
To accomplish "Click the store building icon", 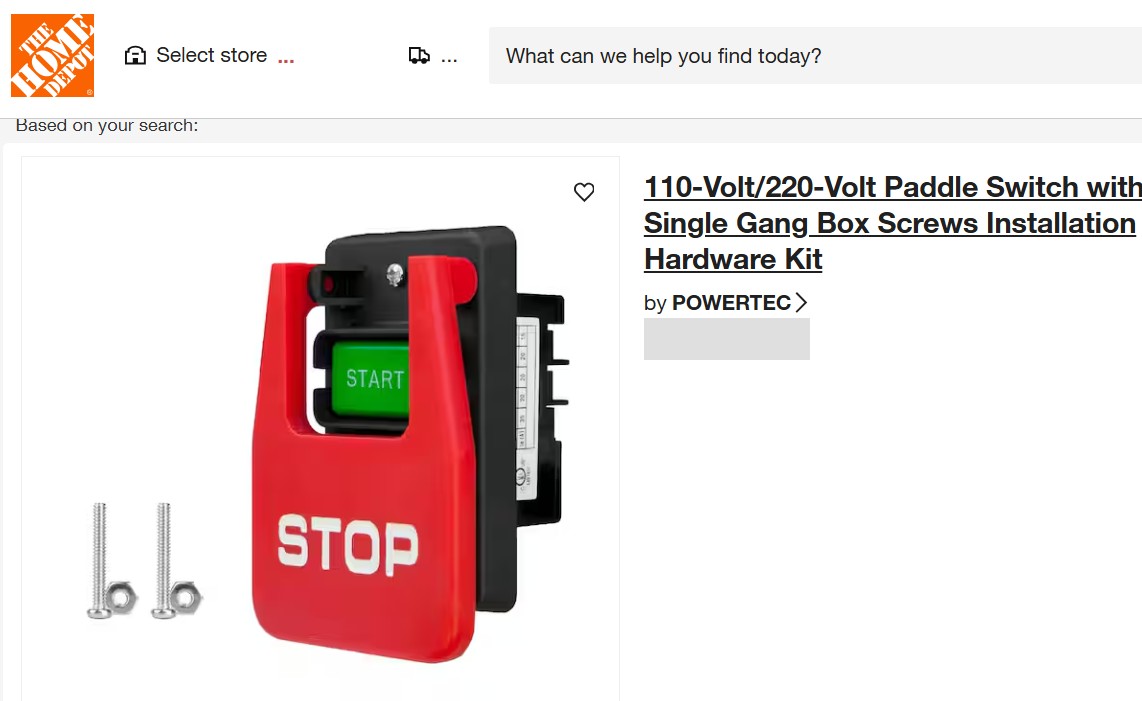I will click(x=135, y=55).
